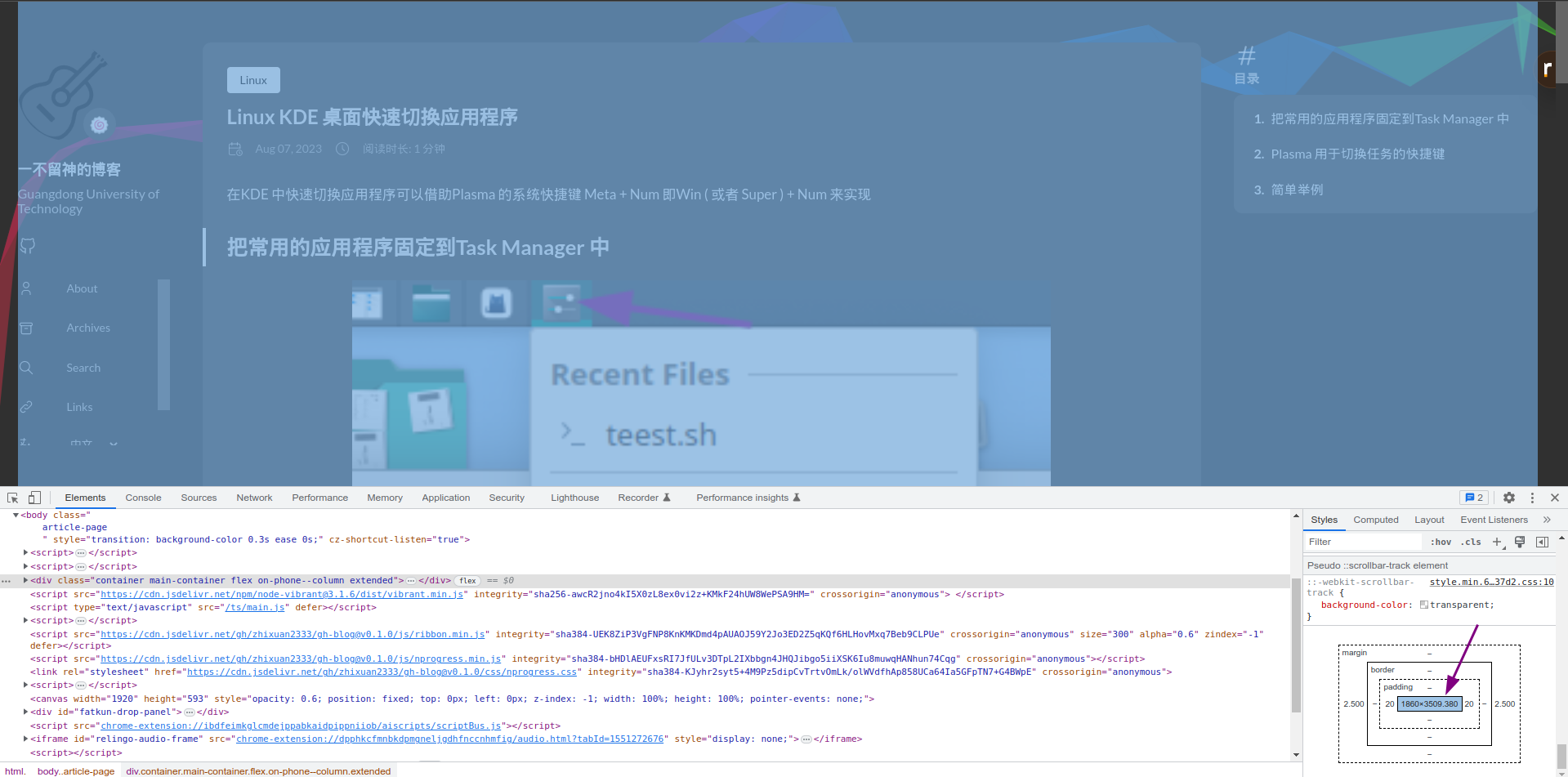Open the Lighthouse tab
Viewport: 1568px width, 777px height.
tap(574, 498)
